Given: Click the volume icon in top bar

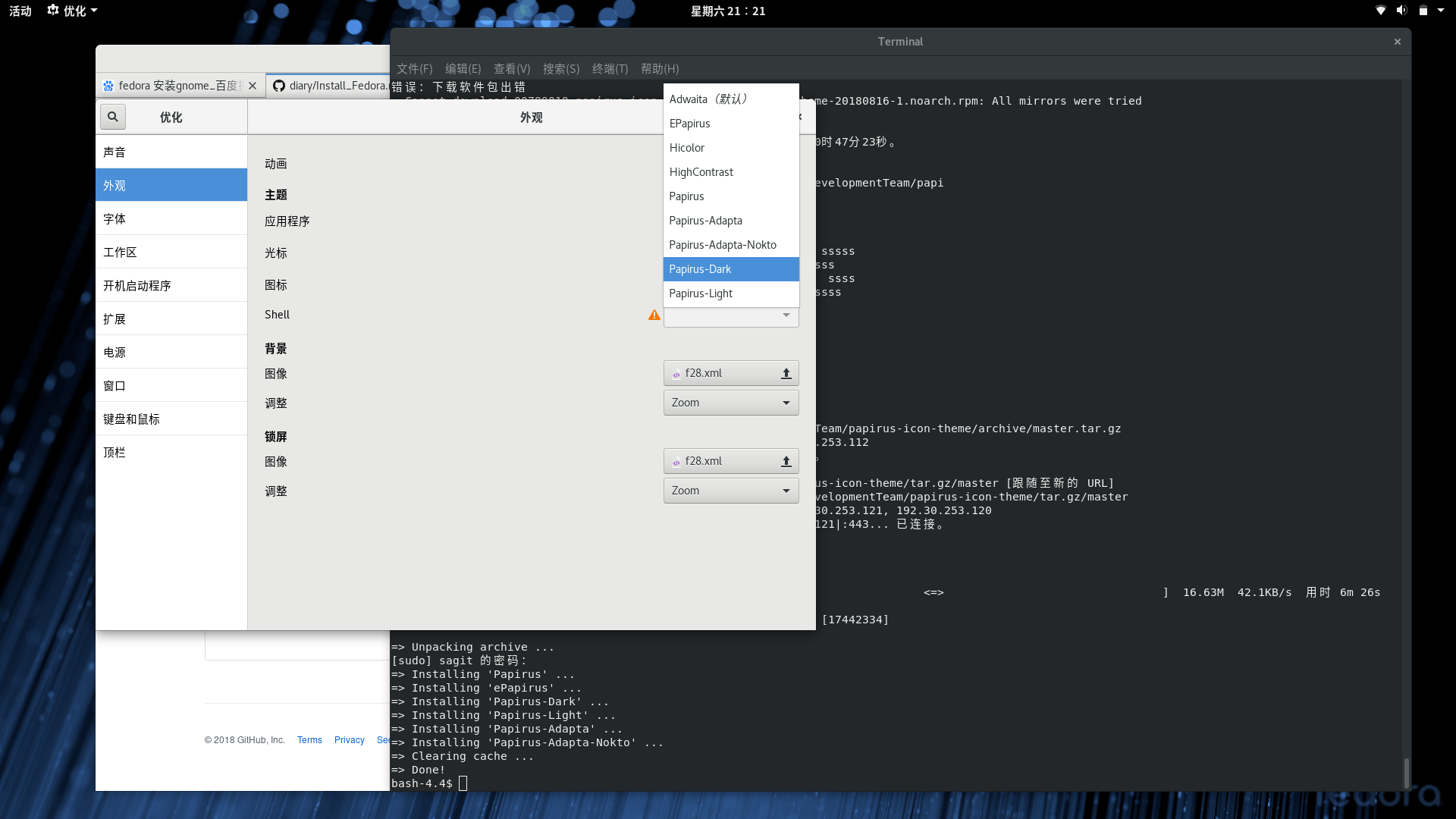Looking at the screenshot, I should tap(1401, 11).
